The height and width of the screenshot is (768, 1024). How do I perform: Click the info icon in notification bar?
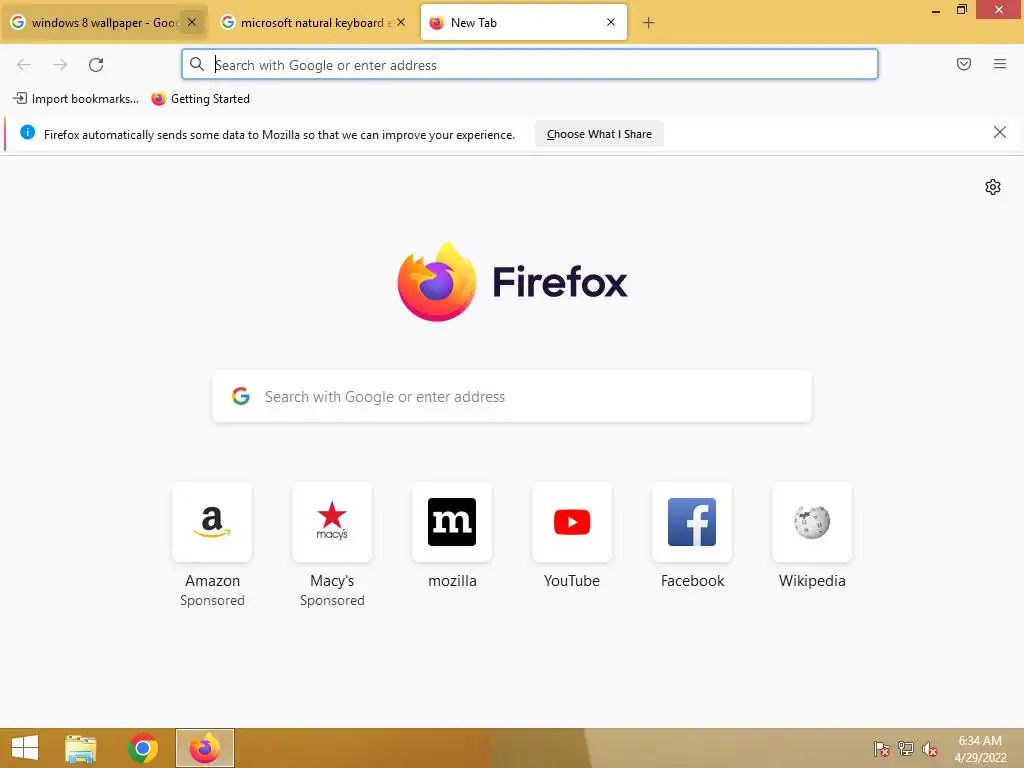pyautogui.click(x=27, y=133)
